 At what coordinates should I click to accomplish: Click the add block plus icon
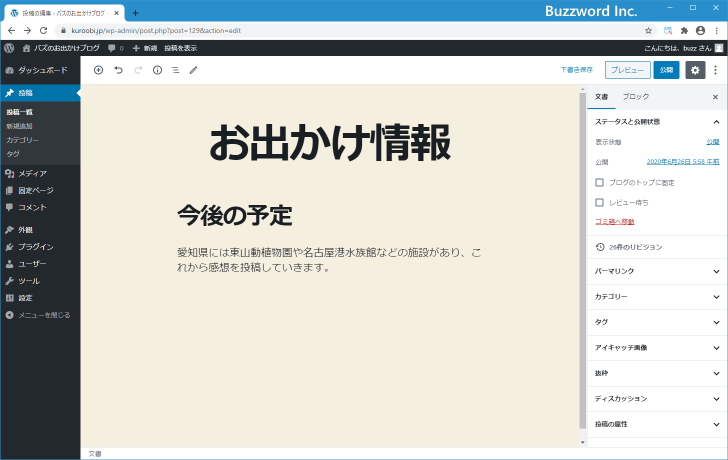click(x=98, y=70)
